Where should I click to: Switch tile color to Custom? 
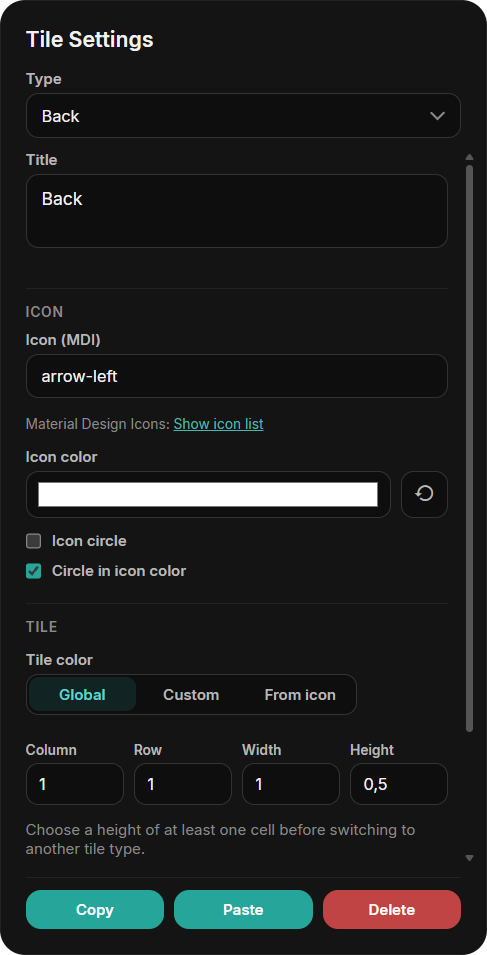[x=191, y=694]
